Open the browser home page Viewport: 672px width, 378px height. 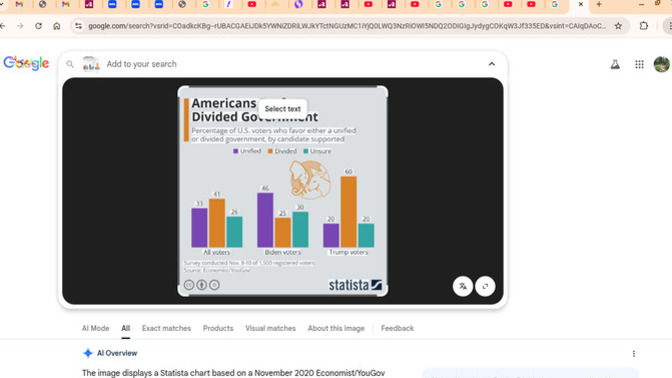click(x=57, y=26)
